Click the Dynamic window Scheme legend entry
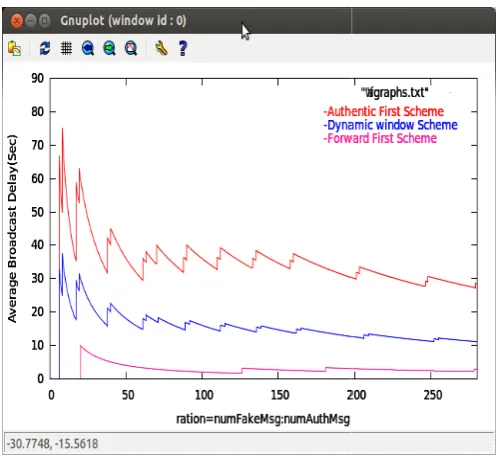This screenshot has width=499, height=458. pyautogui.click(x=390, y=125)
